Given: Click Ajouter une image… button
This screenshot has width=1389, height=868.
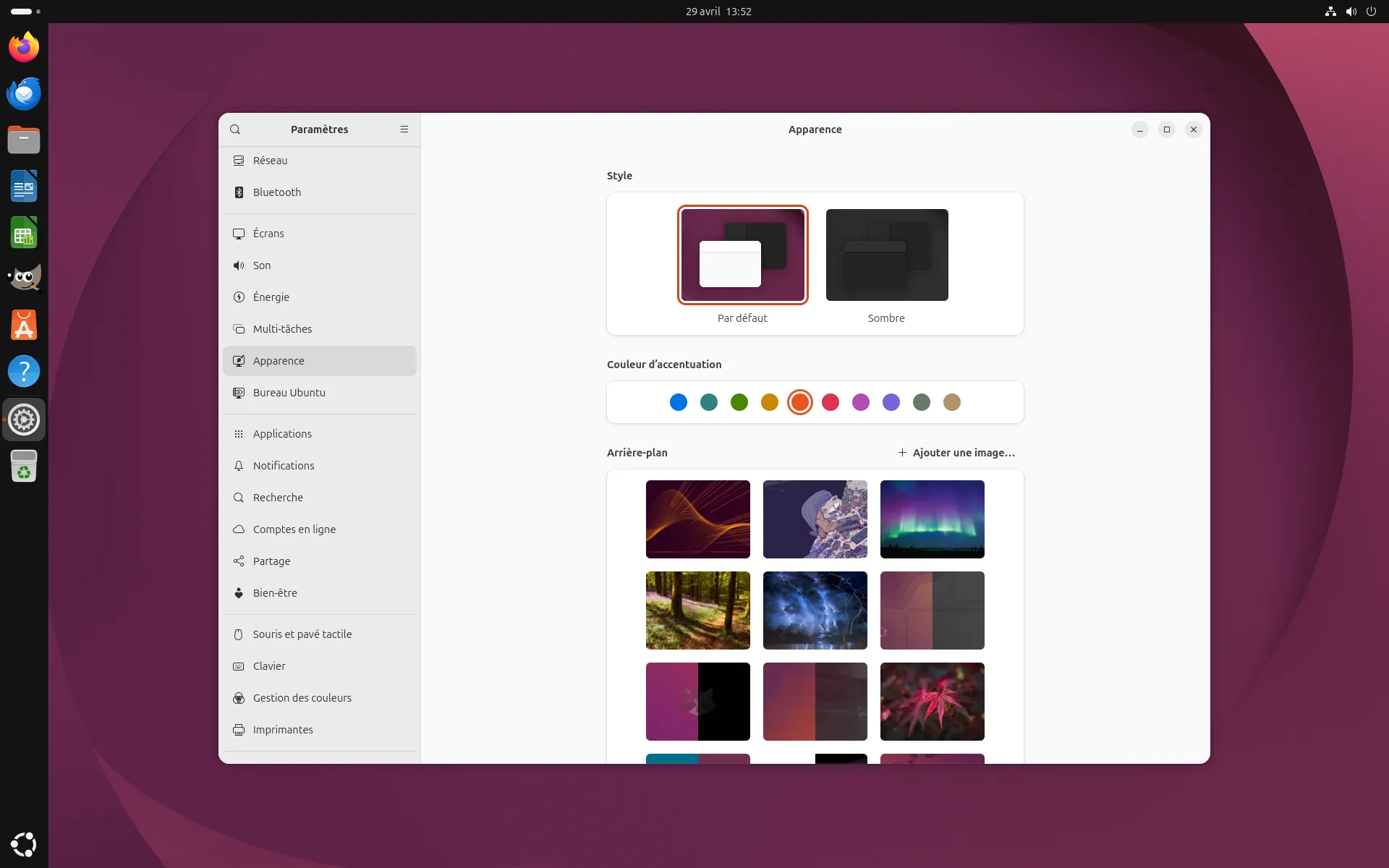Looking at the screenshot, I should (x=956, y=453).
